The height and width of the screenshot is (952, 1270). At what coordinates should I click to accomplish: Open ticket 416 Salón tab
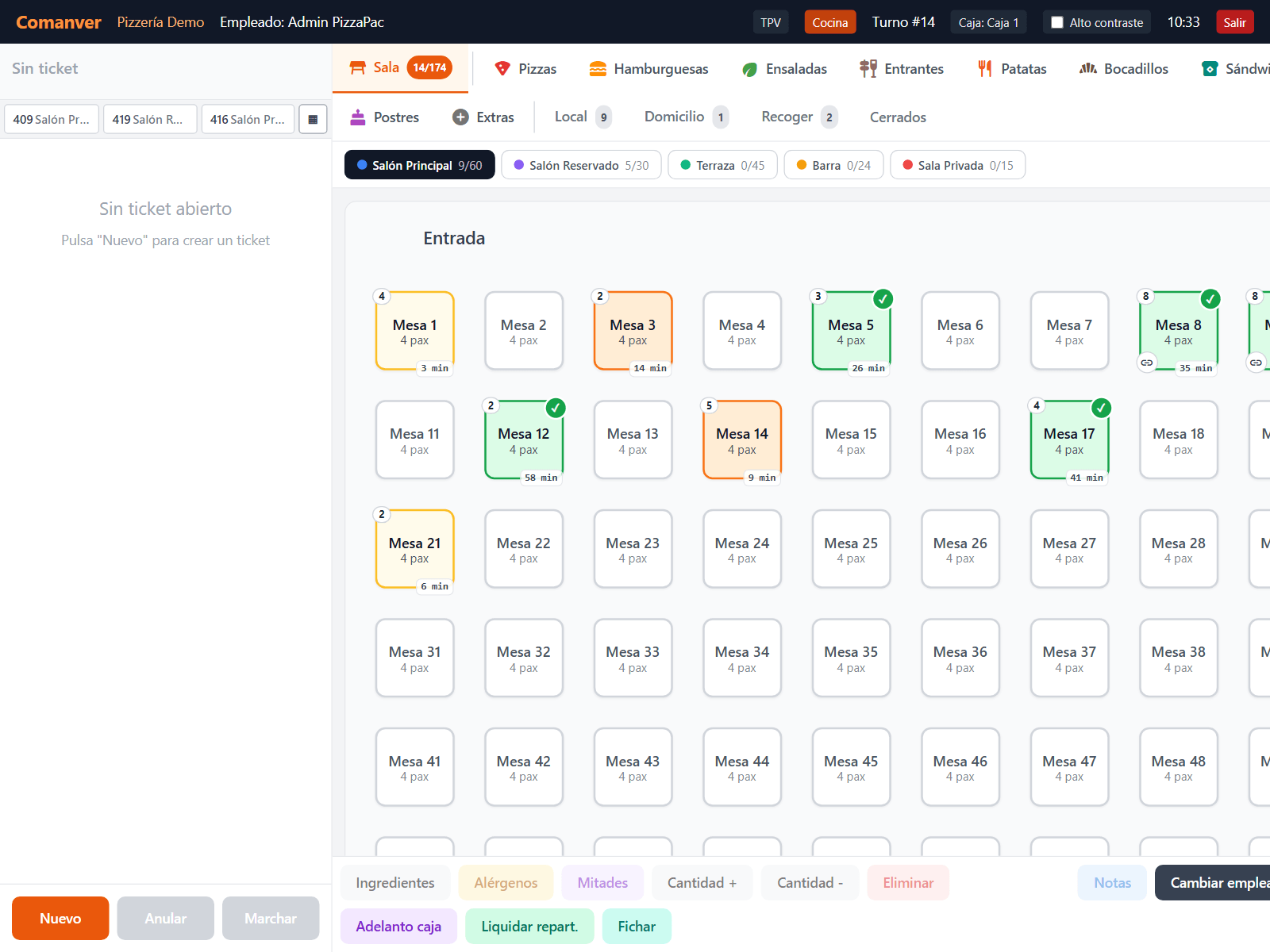coord(248,119)
